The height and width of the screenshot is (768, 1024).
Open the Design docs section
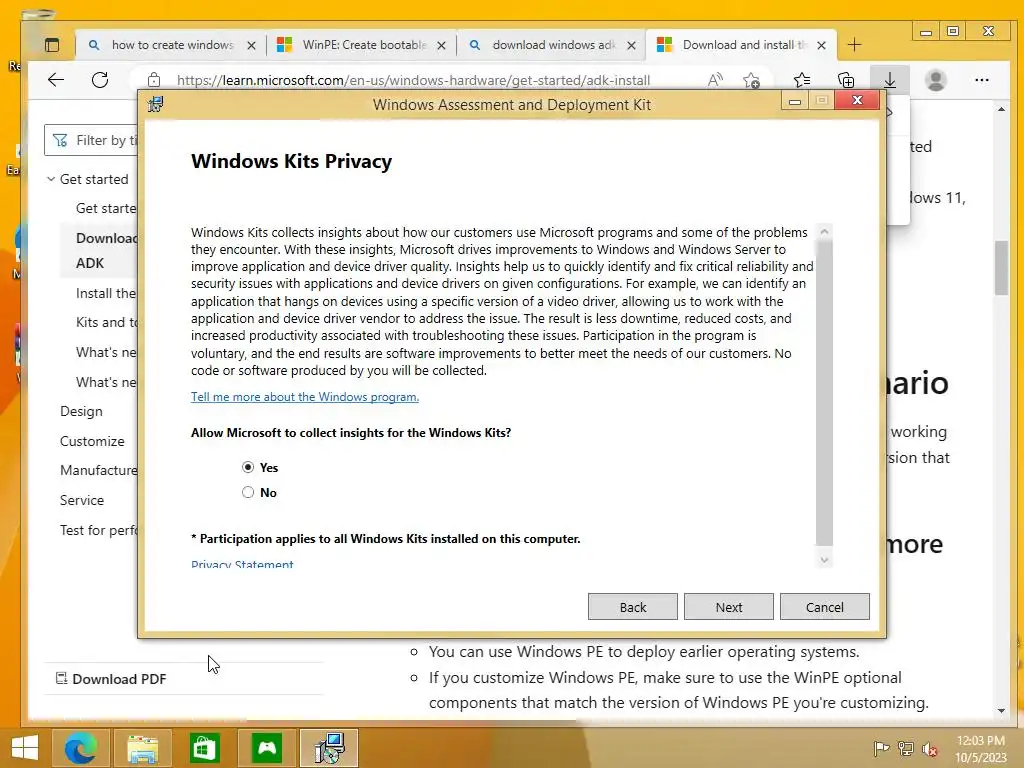[x=81, y=411]
